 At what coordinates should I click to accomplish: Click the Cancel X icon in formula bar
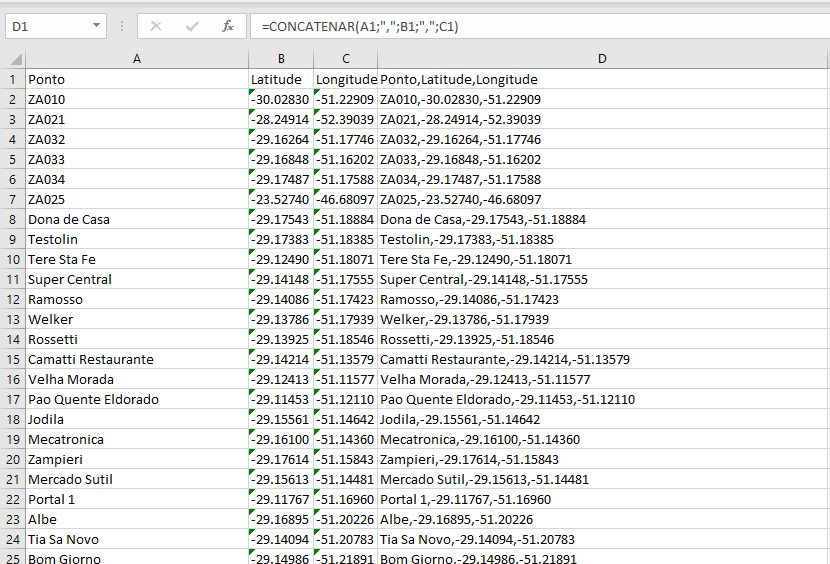click(156, 26)
